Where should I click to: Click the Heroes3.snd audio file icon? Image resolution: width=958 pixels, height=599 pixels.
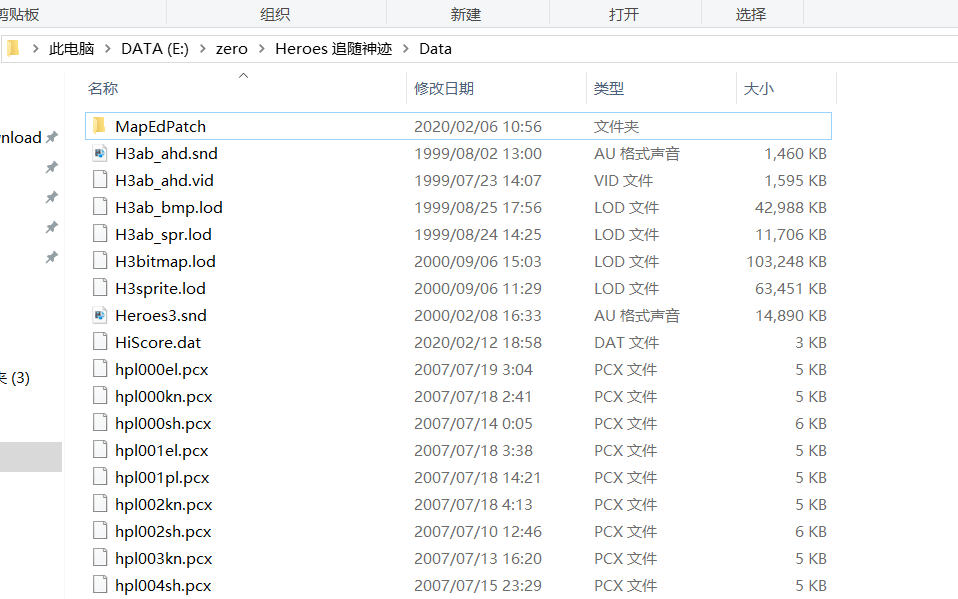pyautogui.click(x=100, y=315)
